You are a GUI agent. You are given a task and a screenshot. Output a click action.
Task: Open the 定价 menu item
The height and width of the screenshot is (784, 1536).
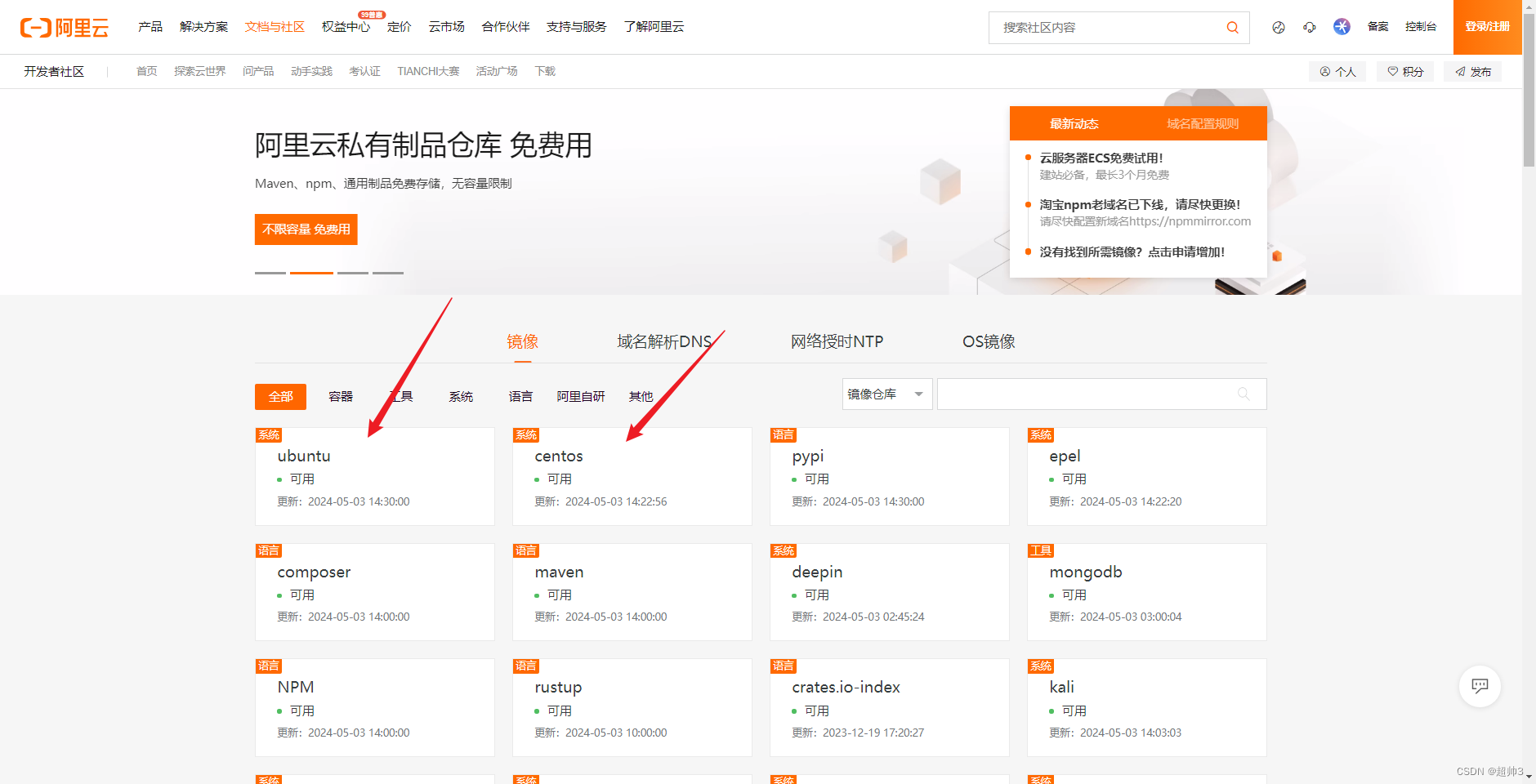tap(400, 27)
